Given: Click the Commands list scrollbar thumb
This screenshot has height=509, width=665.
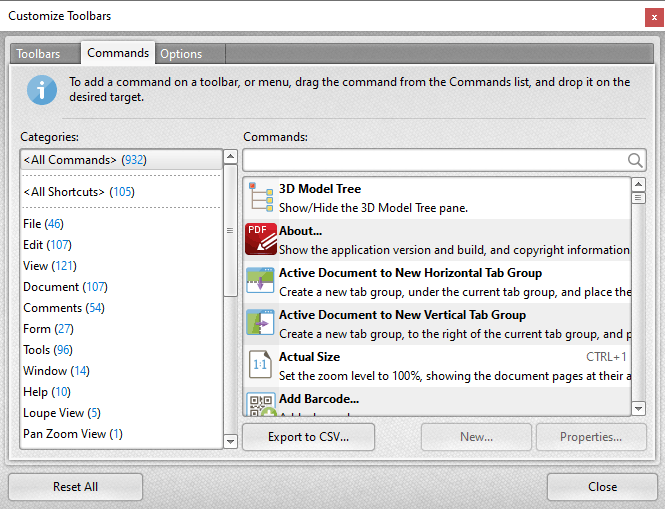Looking at the screenshot, I should 638,198.
